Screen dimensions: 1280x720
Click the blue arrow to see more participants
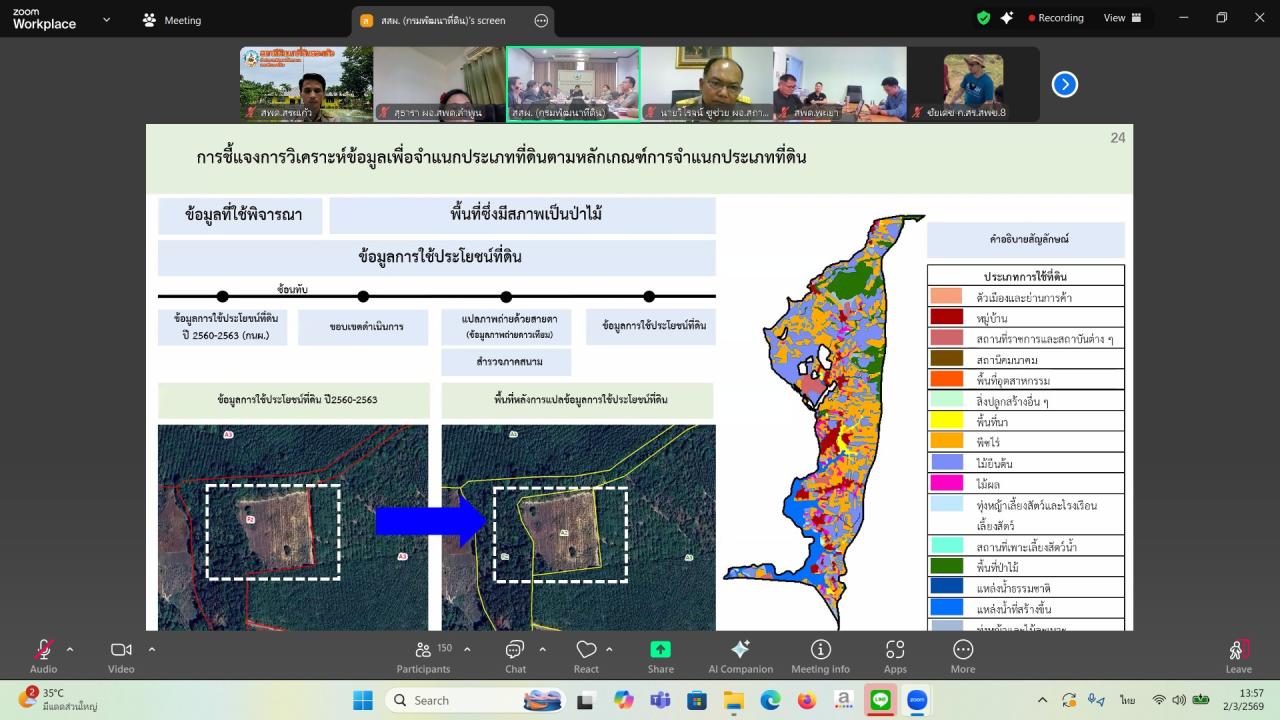(1063, 84)
